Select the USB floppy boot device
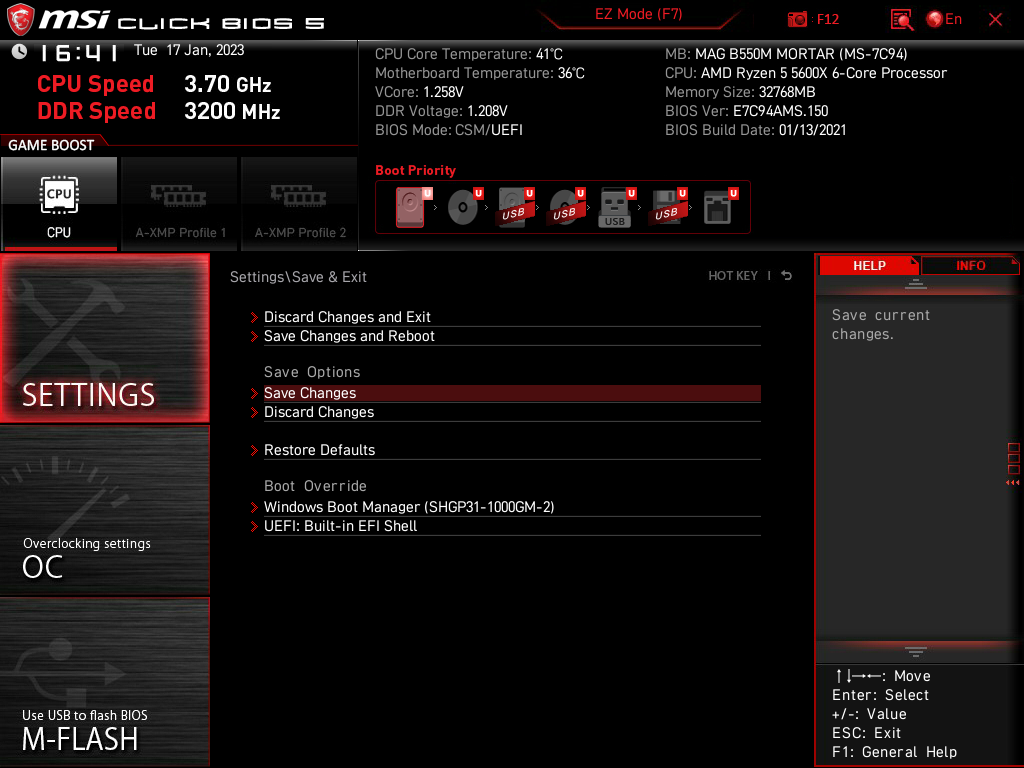Screen dimensions: 1024x768 (669, 207)
